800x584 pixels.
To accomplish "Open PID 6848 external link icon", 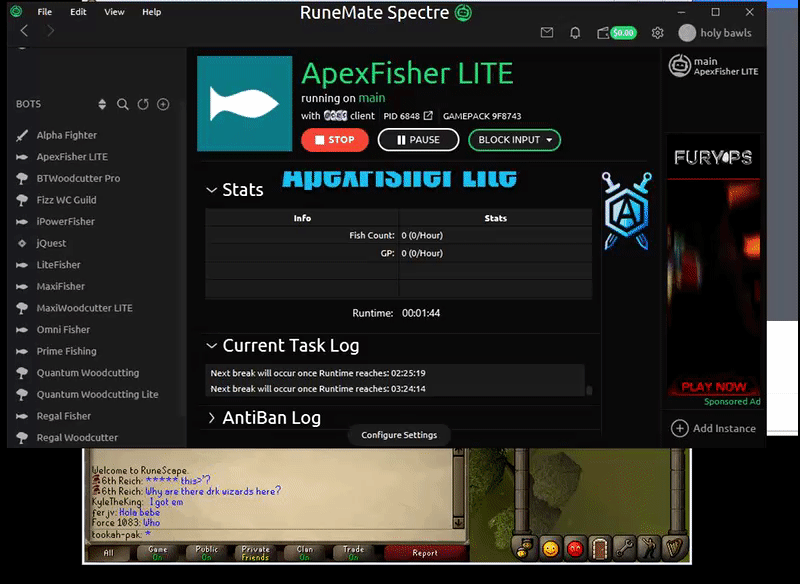I will pos(428,116).
